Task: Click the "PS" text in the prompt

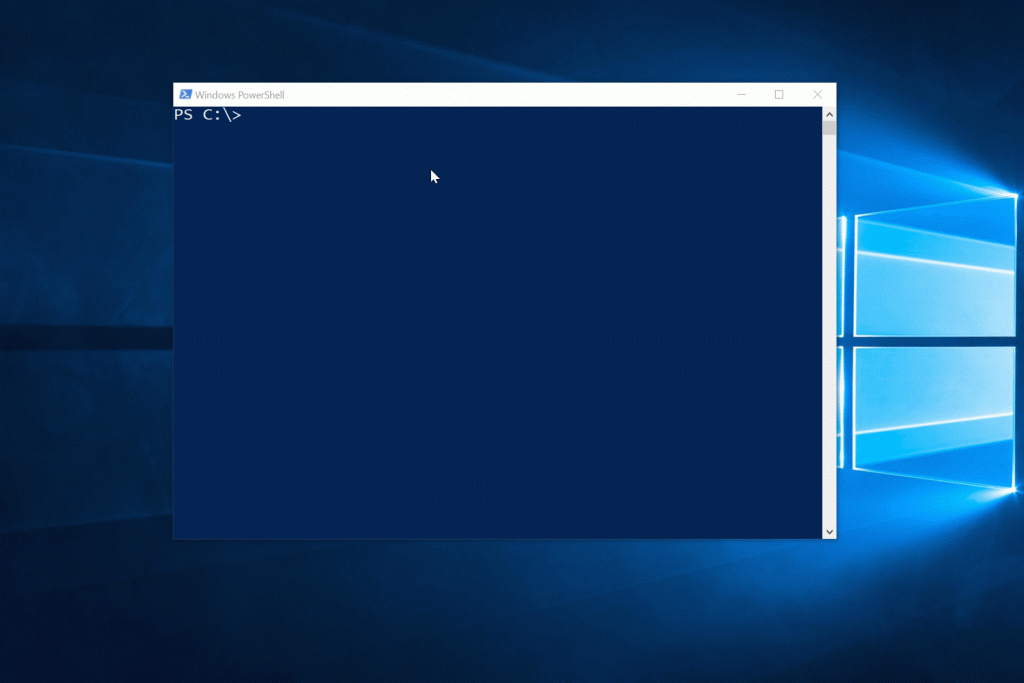Action: (184, 115)
